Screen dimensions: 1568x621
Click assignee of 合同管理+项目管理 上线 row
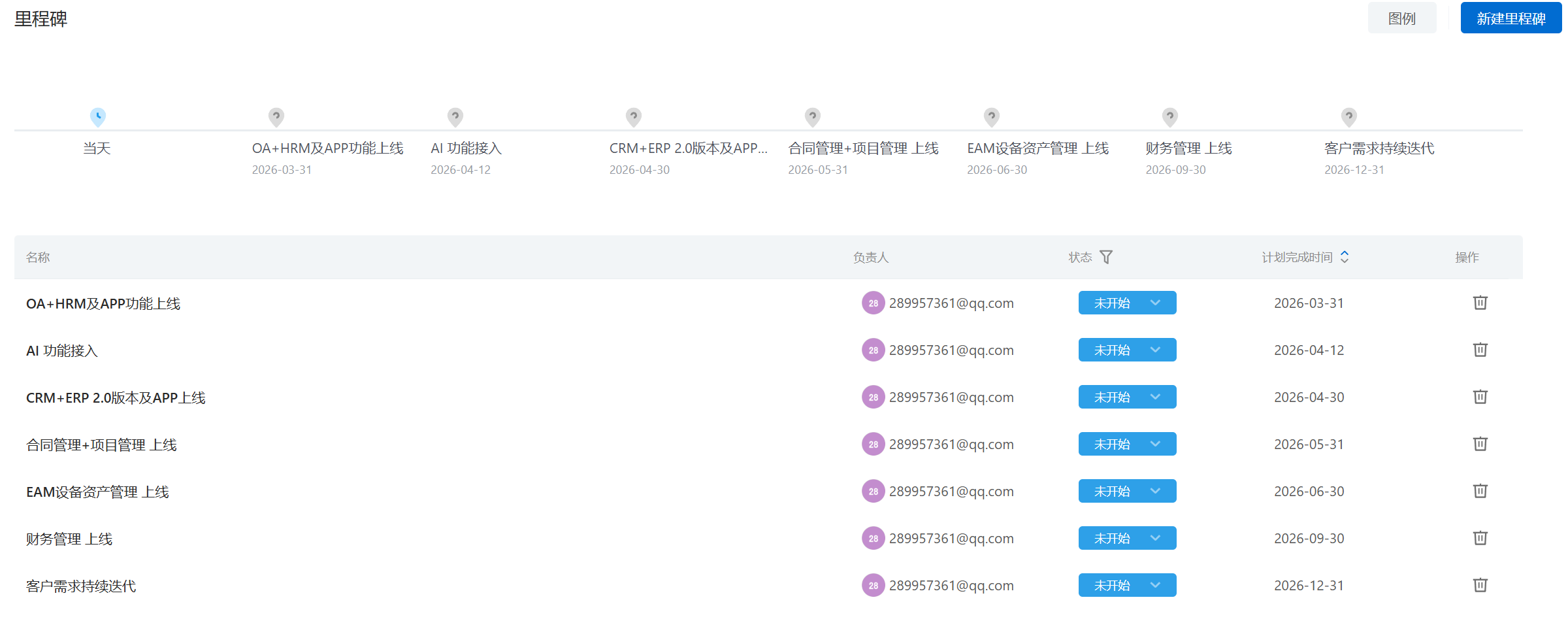(938, 445)
